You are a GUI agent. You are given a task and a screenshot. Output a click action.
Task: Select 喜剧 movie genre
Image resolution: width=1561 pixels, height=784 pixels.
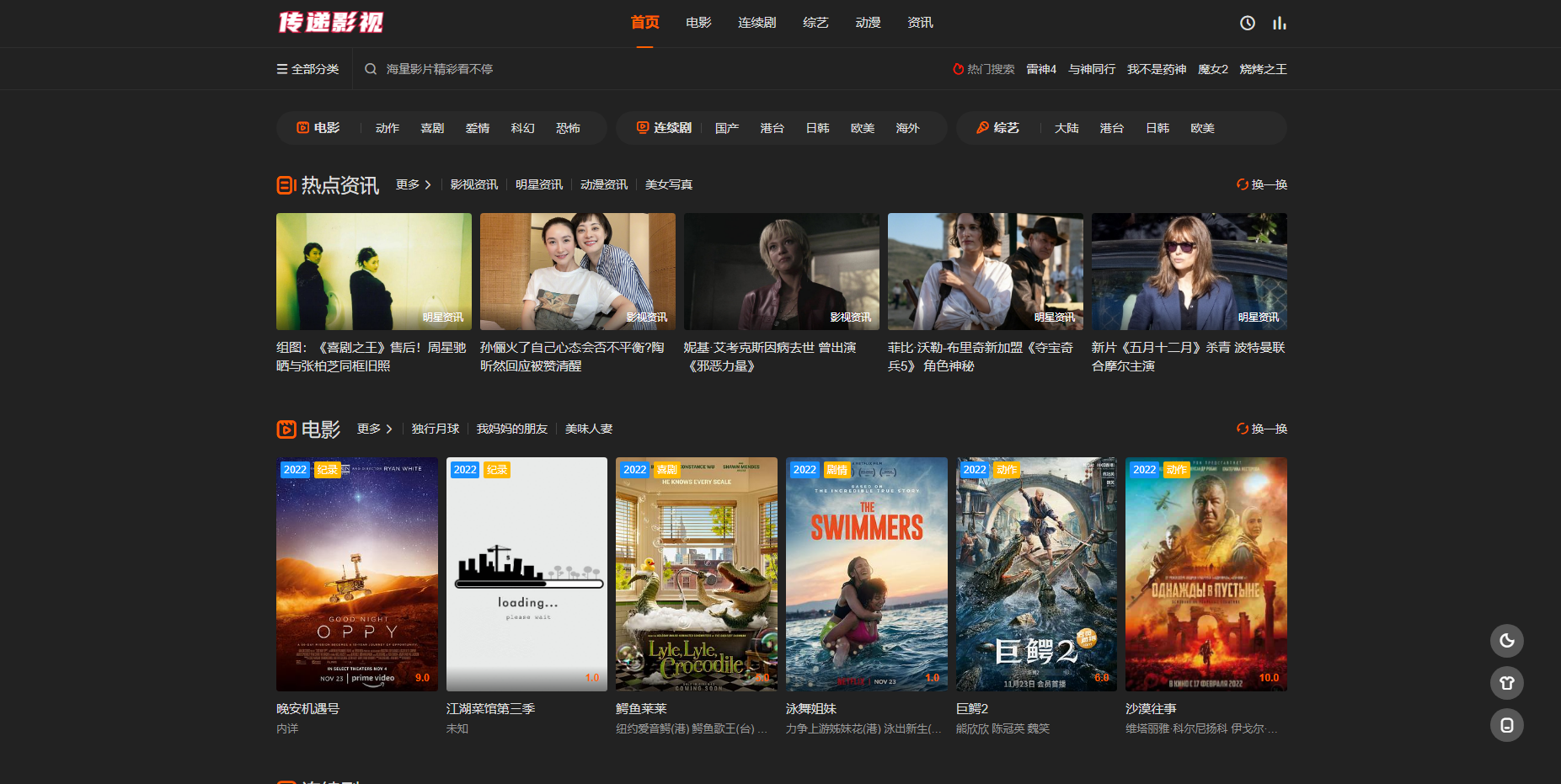click(x=432, y=128)
